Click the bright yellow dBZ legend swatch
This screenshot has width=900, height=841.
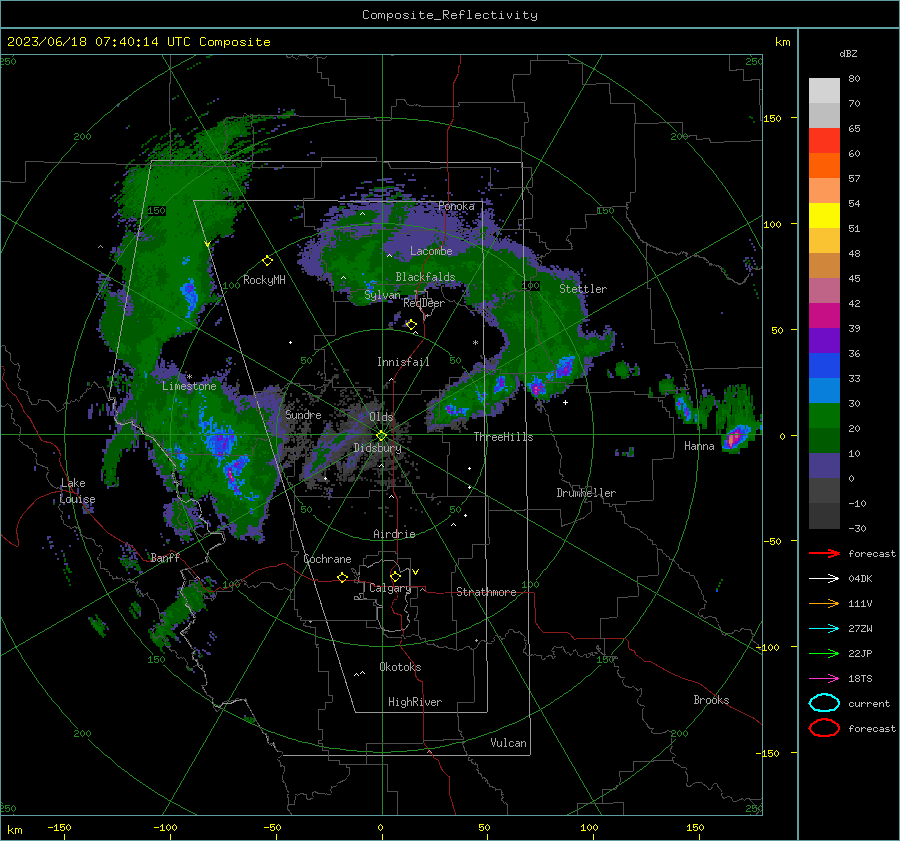point(824,215)
